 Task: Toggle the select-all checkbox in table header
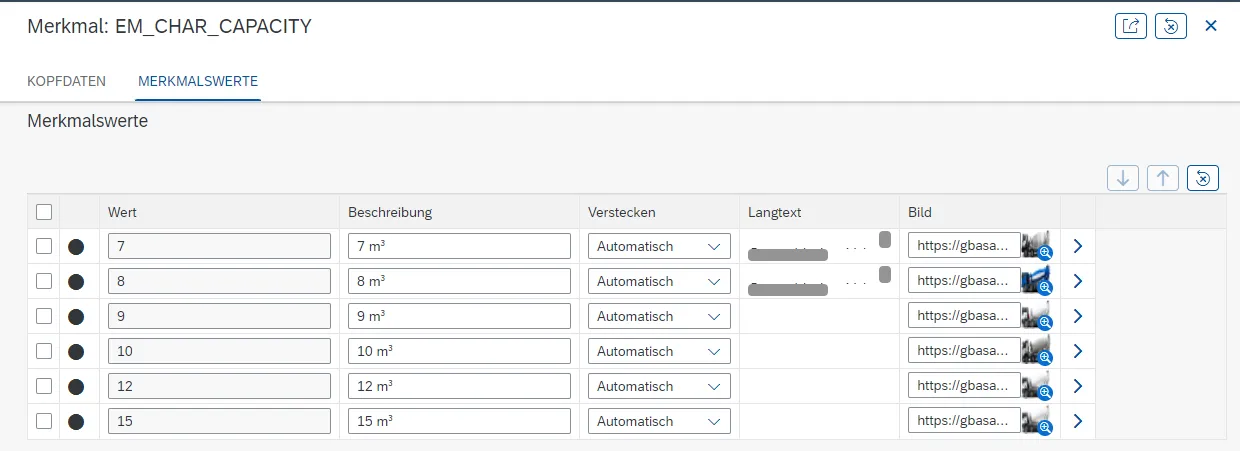pyautogui.click(x=44, y=212)
